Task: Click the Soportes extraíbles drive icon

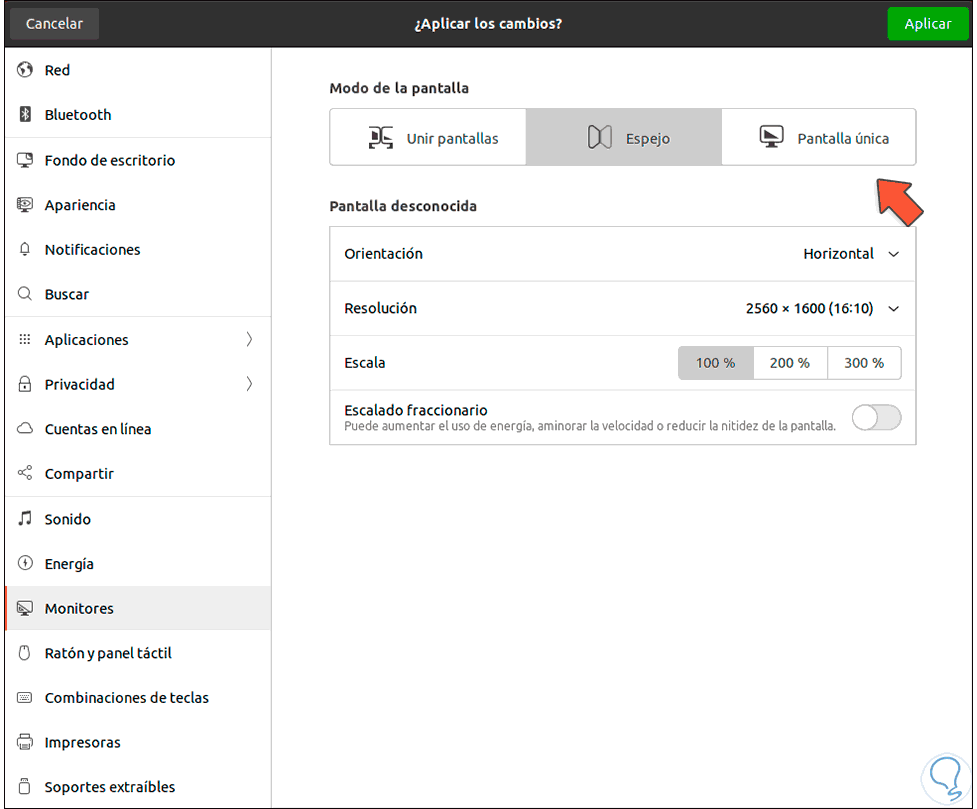Action: point(25,787)
